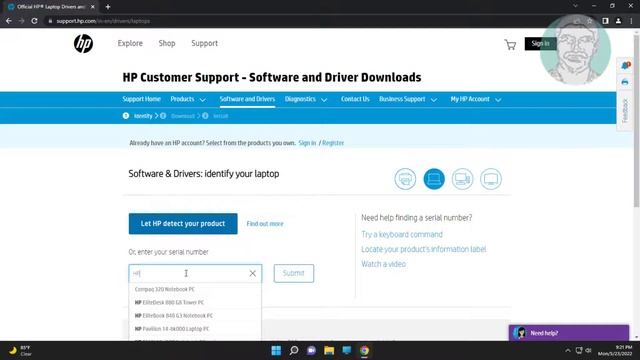Image resolution: width=640 pixels, height=360 pixels.
Task: Click the Sign in link in the account banner
Action: click(307, 143)
